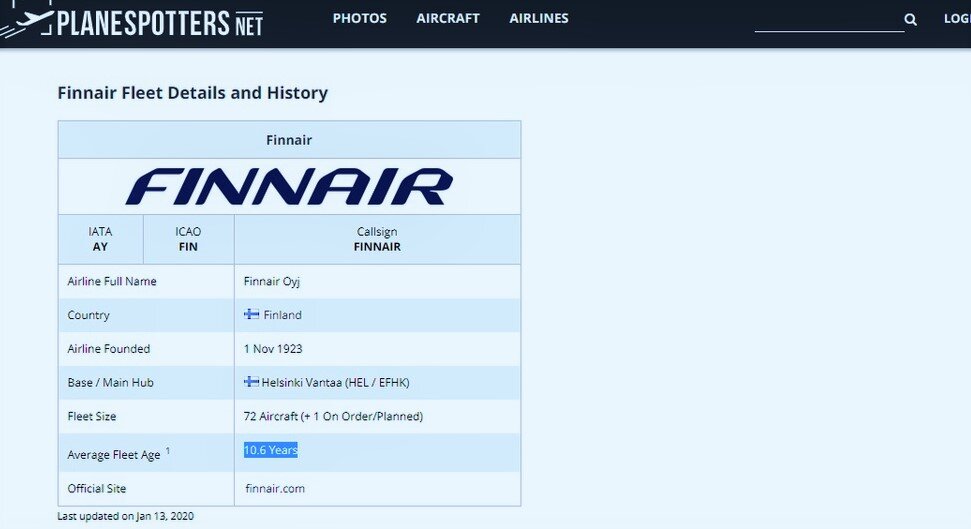Screen dimensions: 971x529
Task: Click the IATA code AY cell
Action: point(100,239)
